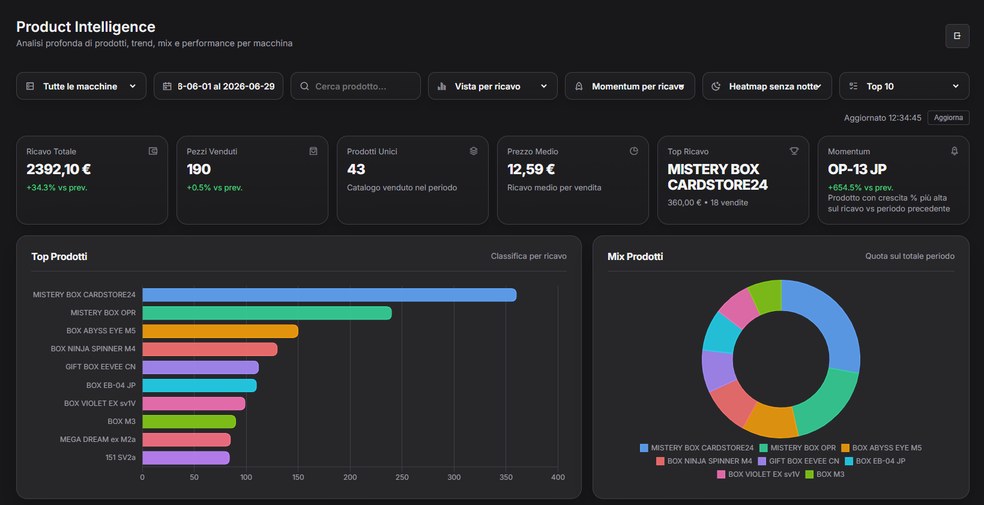This screenshot has width=984, height=505.
Task: Click the +654.5% vs prev. growth text
Action: coord(860,188)
